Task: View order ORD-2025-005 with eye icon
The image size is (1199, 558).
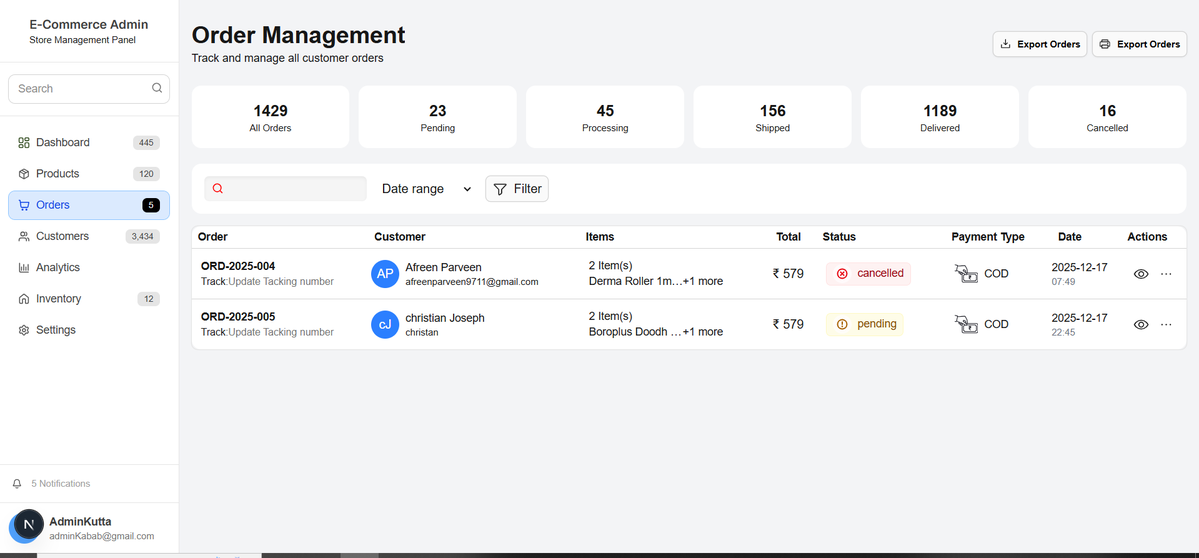Action: coord(1141,324)
